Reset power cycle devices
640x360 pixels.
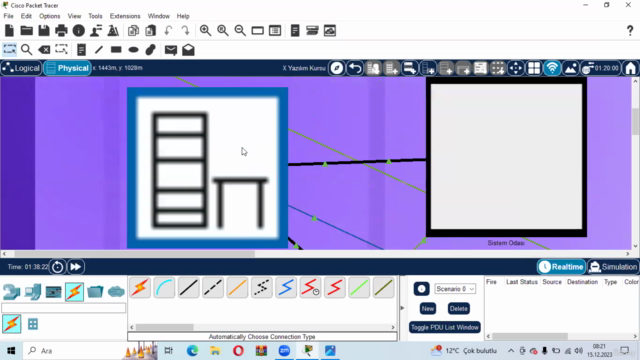click(x=58, y=267)
